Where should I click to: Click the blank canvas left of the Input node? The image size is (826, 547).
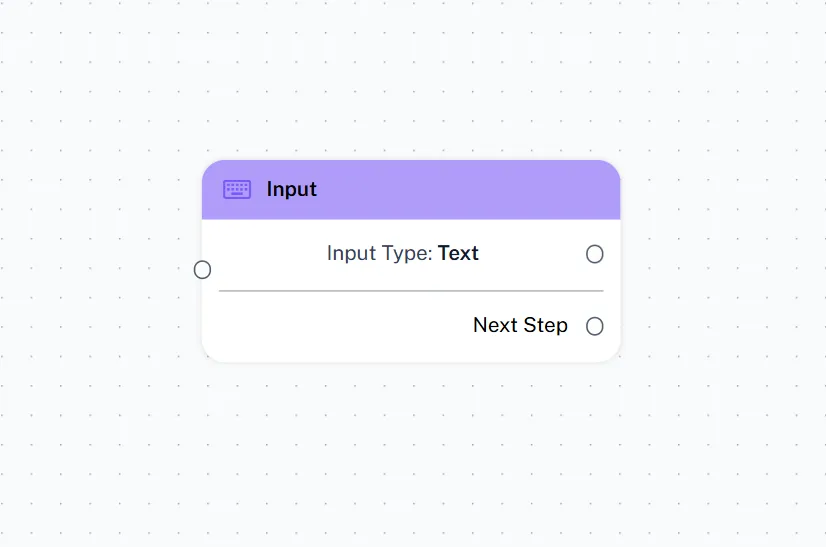(x=100, y=270)
